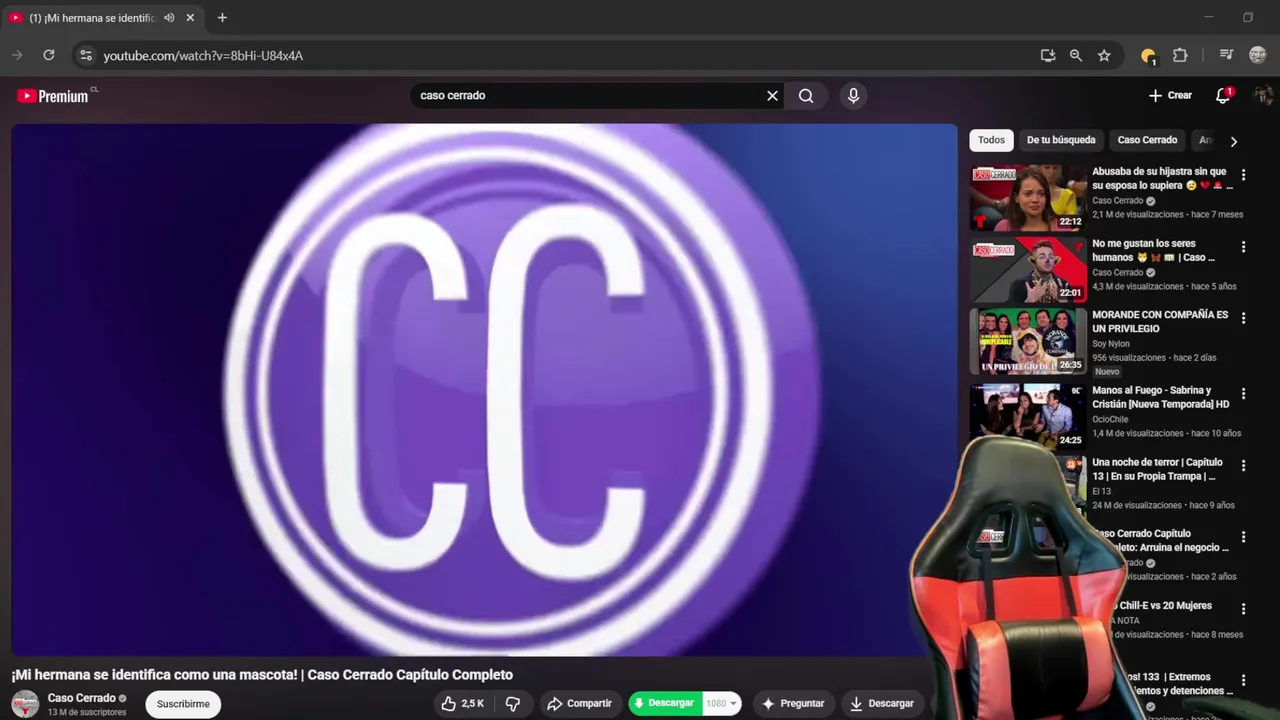Screen dimensions: 1280x720
Task: Open options for Abusaba de su hijastra video
Action: [1243, 175]
